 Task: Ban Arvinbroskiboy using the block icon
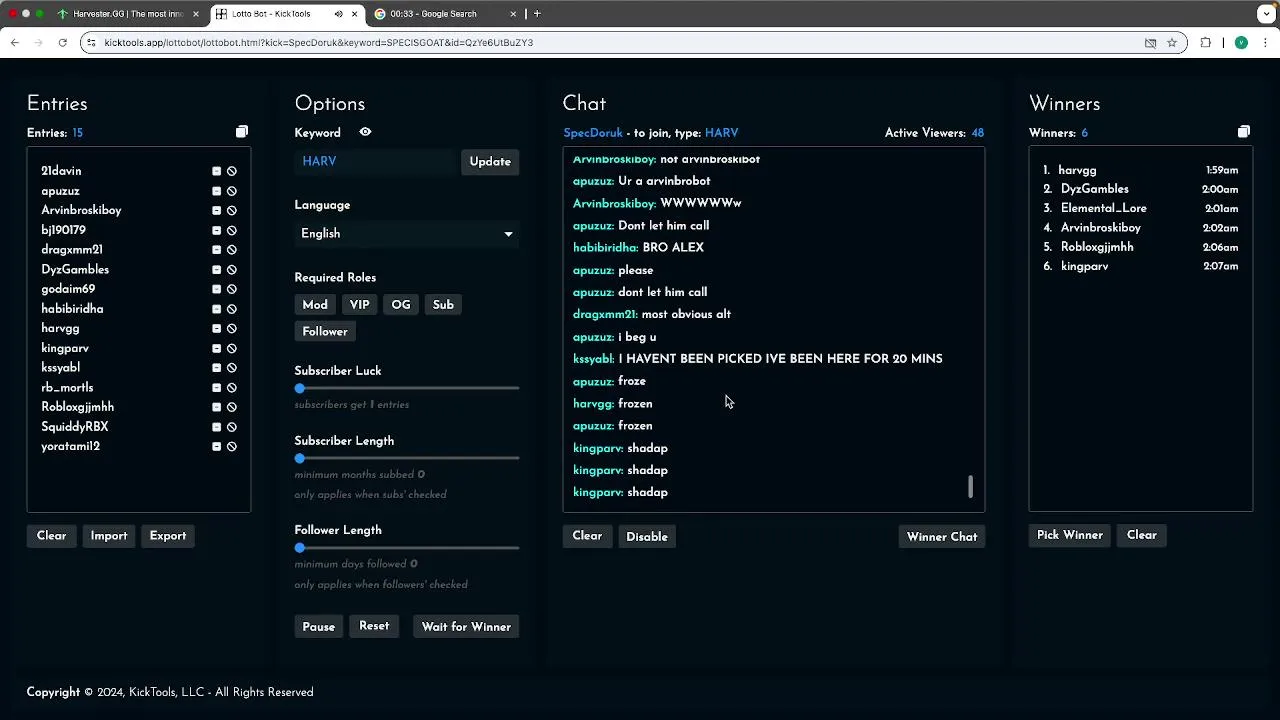point(232,210)
